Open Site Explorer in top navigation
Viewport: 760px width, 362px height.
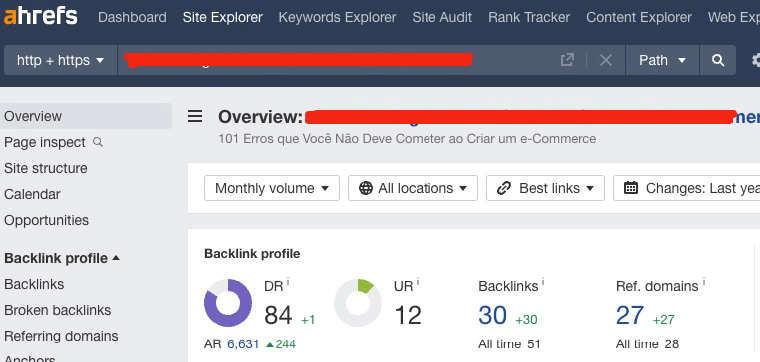222,17
